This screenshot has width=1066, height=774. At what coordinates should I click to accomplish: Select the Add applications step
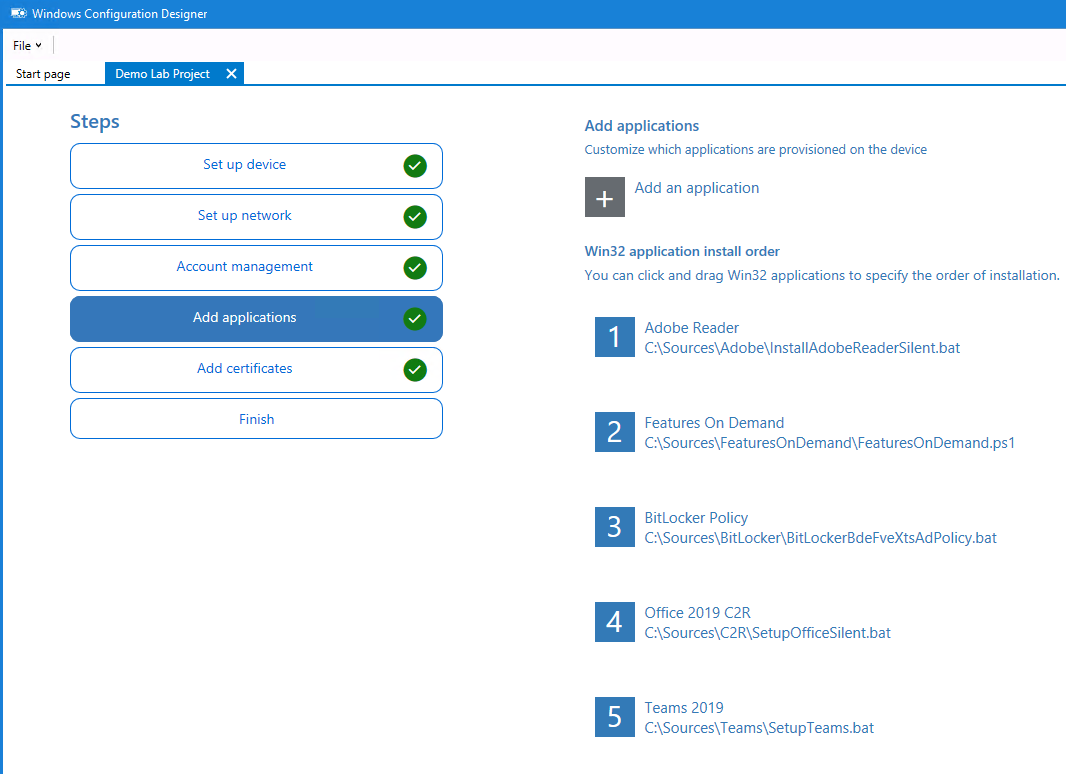(x=256, y=319)
